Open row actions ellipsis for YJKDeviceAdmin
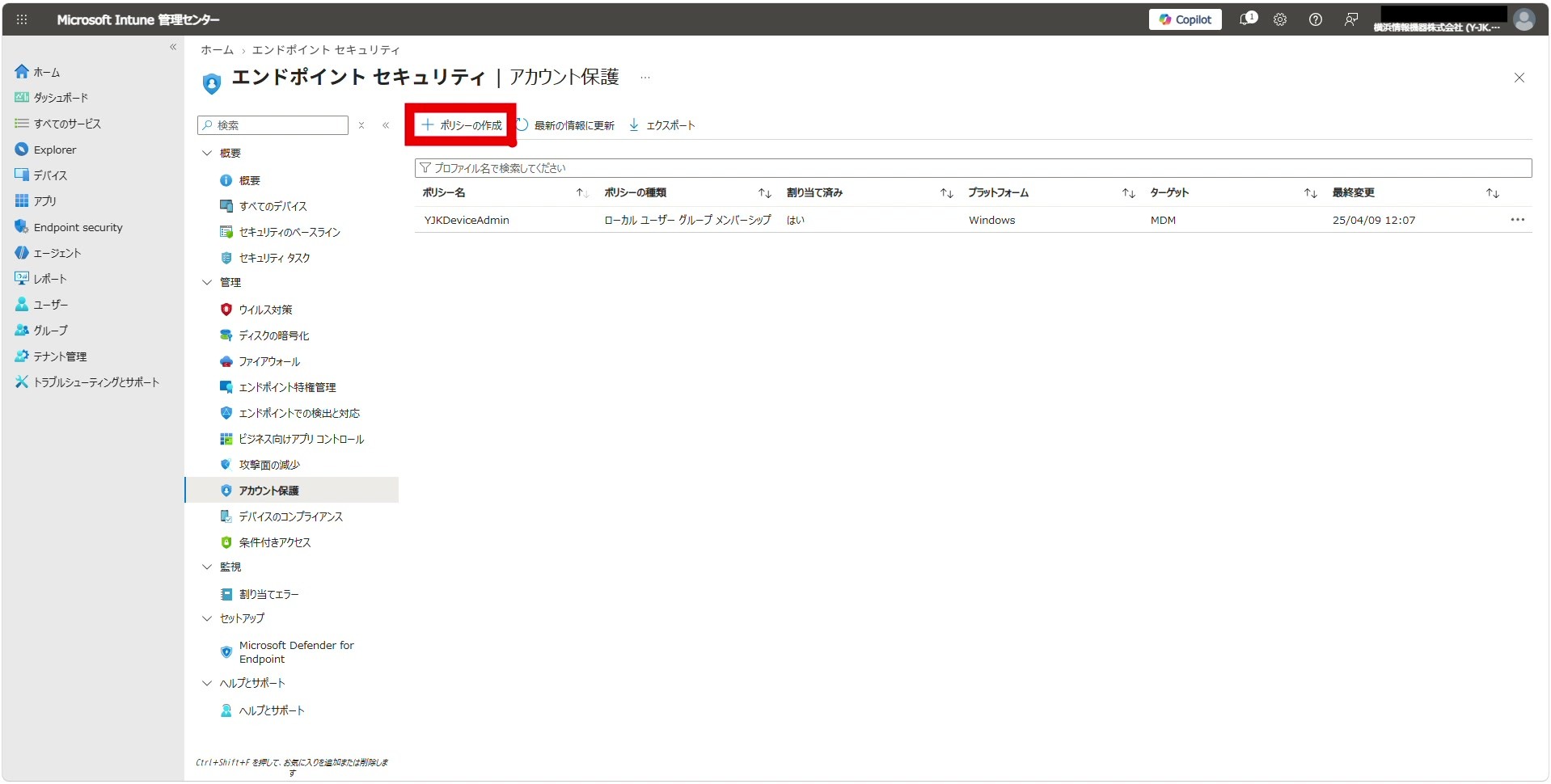1551x784 pixels. (1517, 220)
